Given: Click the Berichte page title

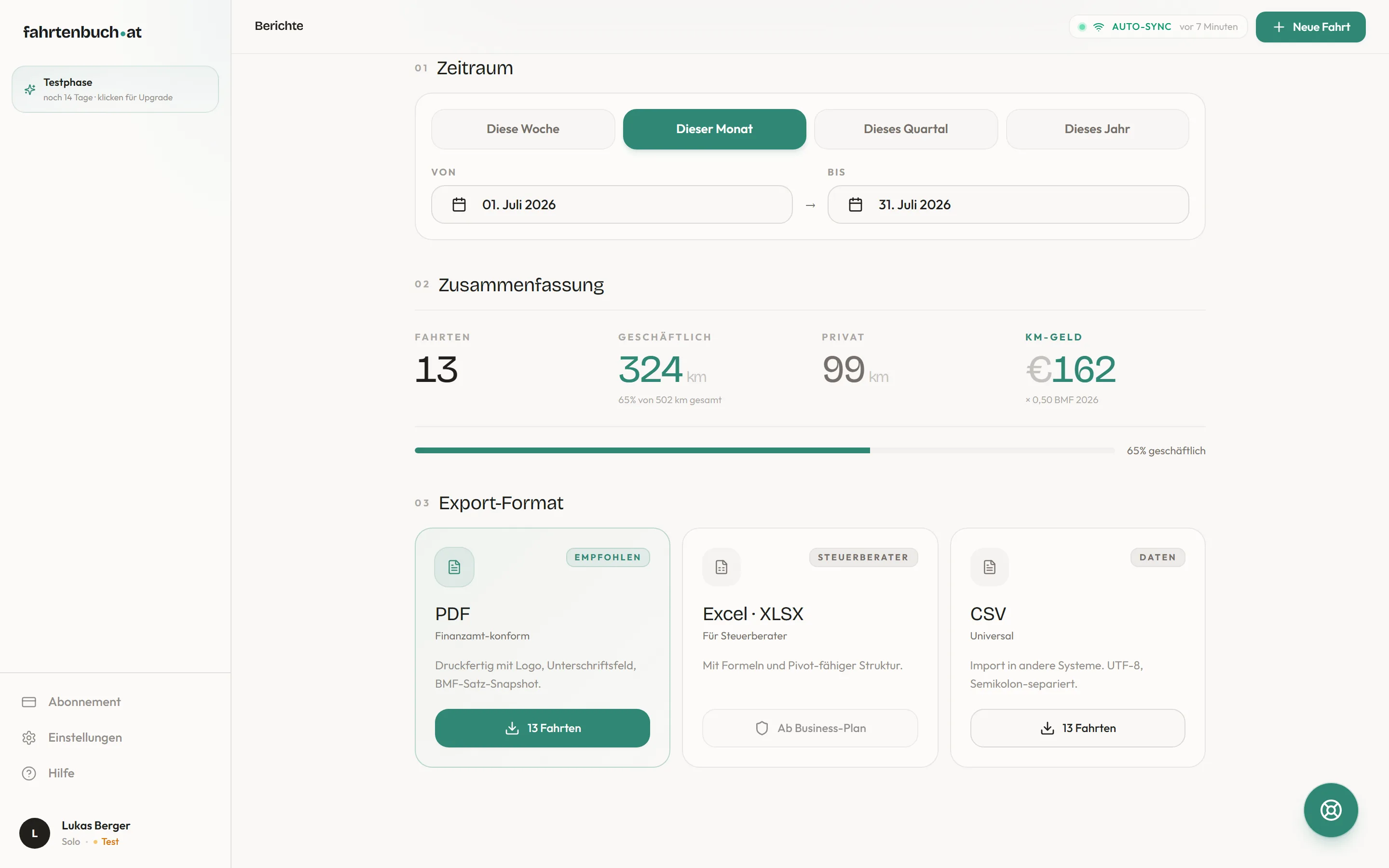Looking at the screenshot, I should [279, 26].
